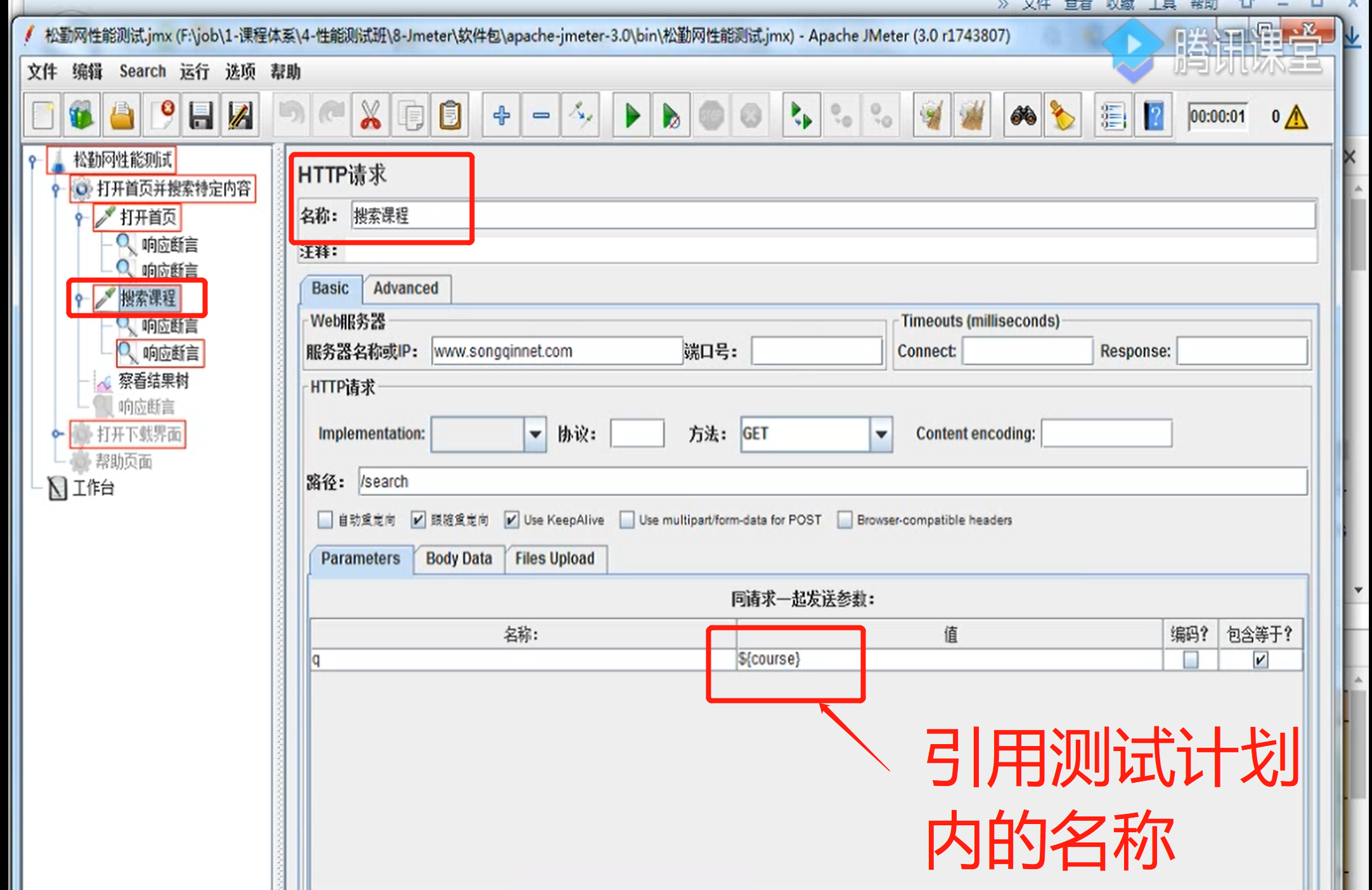The height and width of the screenshot is (890, 1372).
Task: Check the Browser-compatible headers option
Action: [x=845, y=520]
